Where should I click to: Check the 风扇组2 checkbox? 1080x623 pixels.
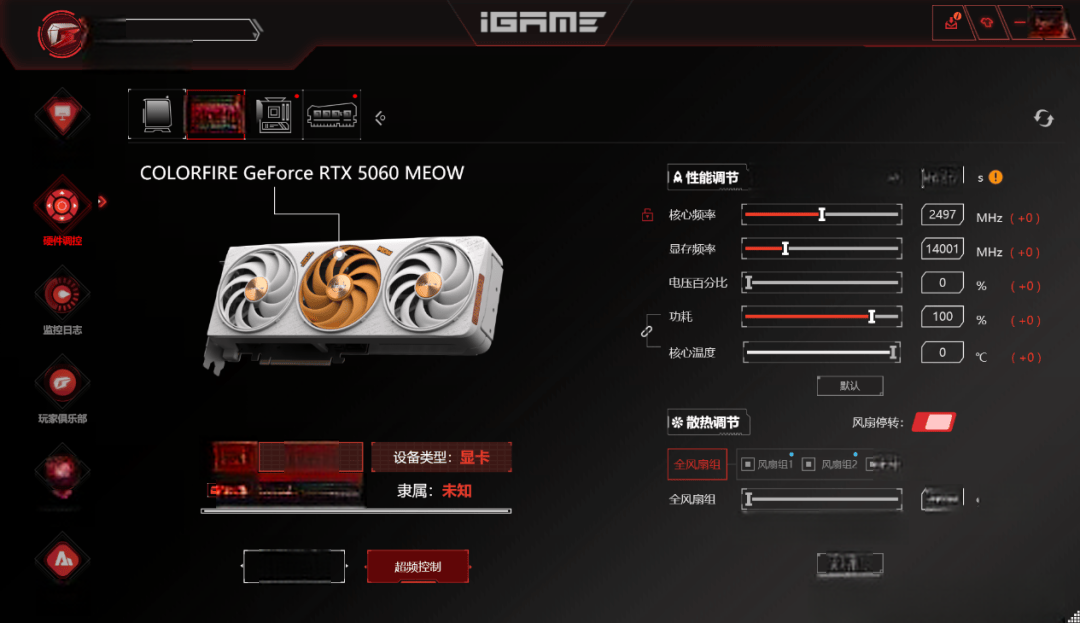(809, 465)
